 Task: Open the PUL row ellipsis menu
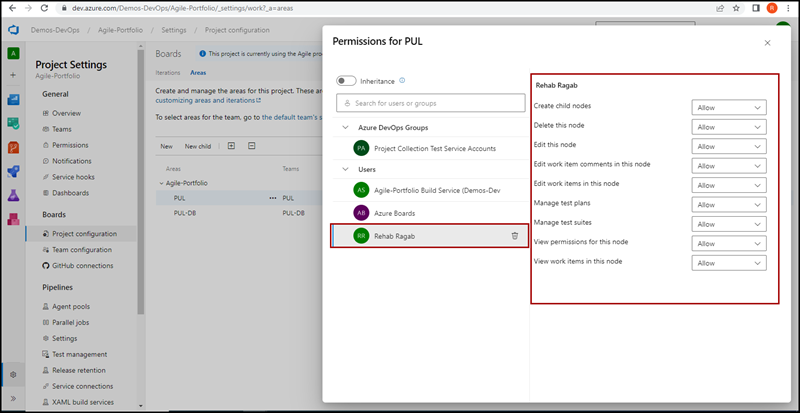tap(272, 198)
